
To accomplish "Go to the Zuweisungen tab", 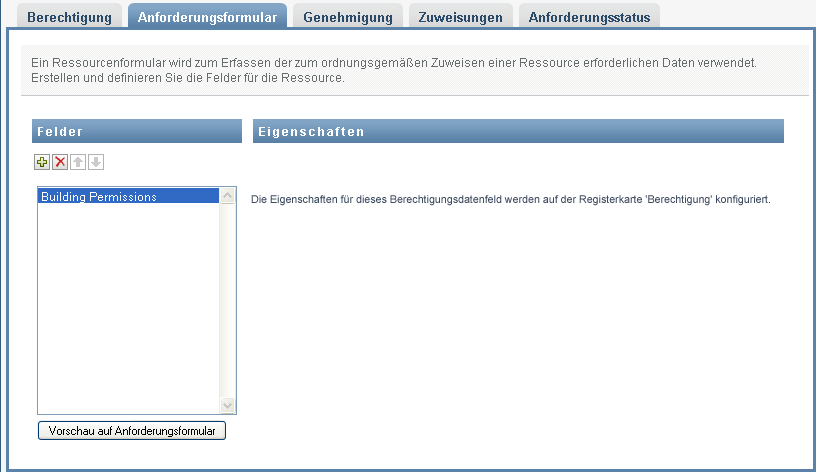I will coord(461,17).
